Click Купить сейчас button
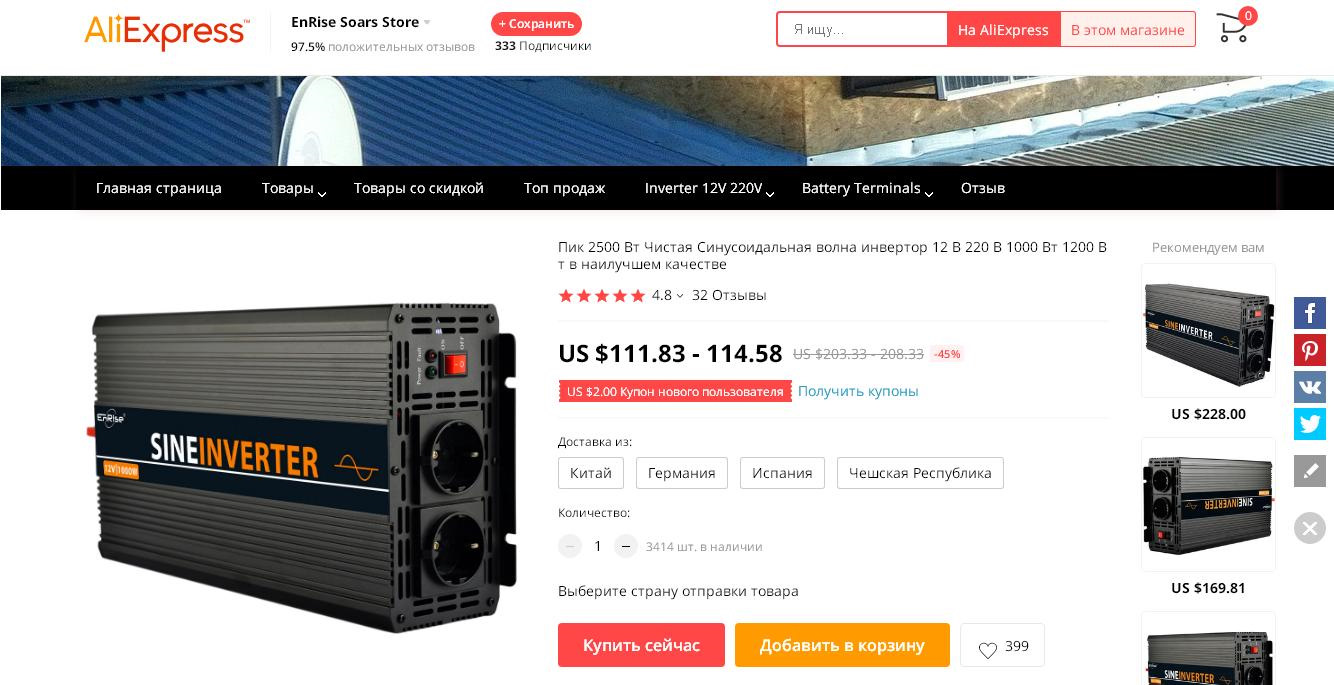 click(641, 645)
